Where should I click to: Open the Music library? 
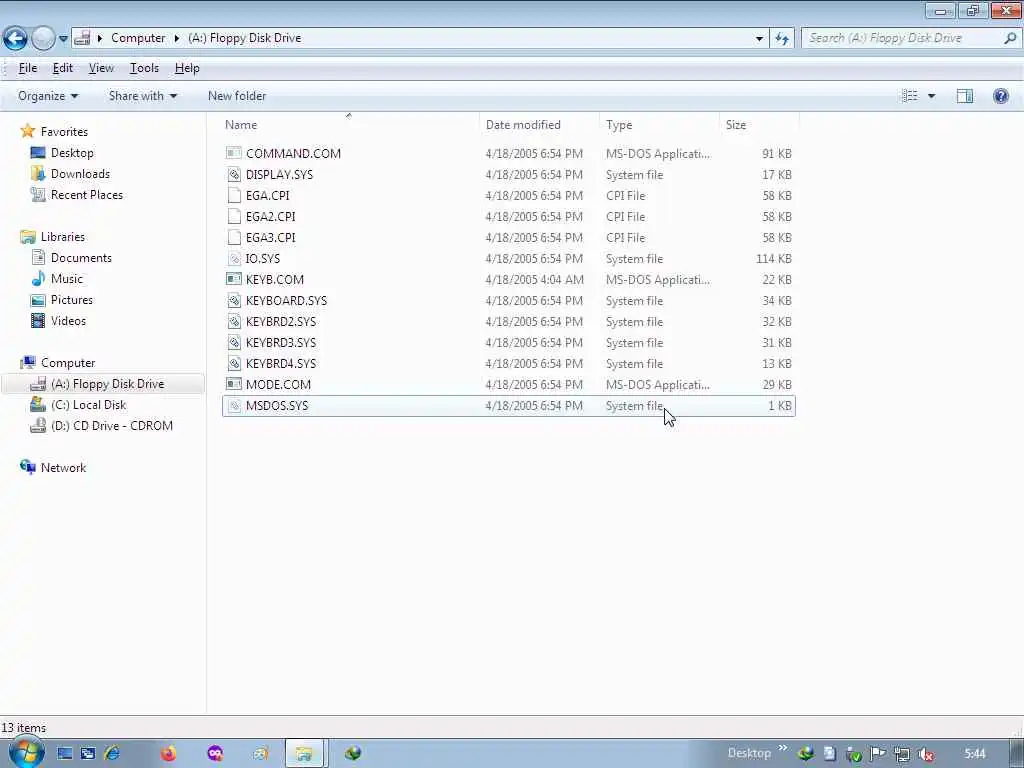click(x=67, y=279)
